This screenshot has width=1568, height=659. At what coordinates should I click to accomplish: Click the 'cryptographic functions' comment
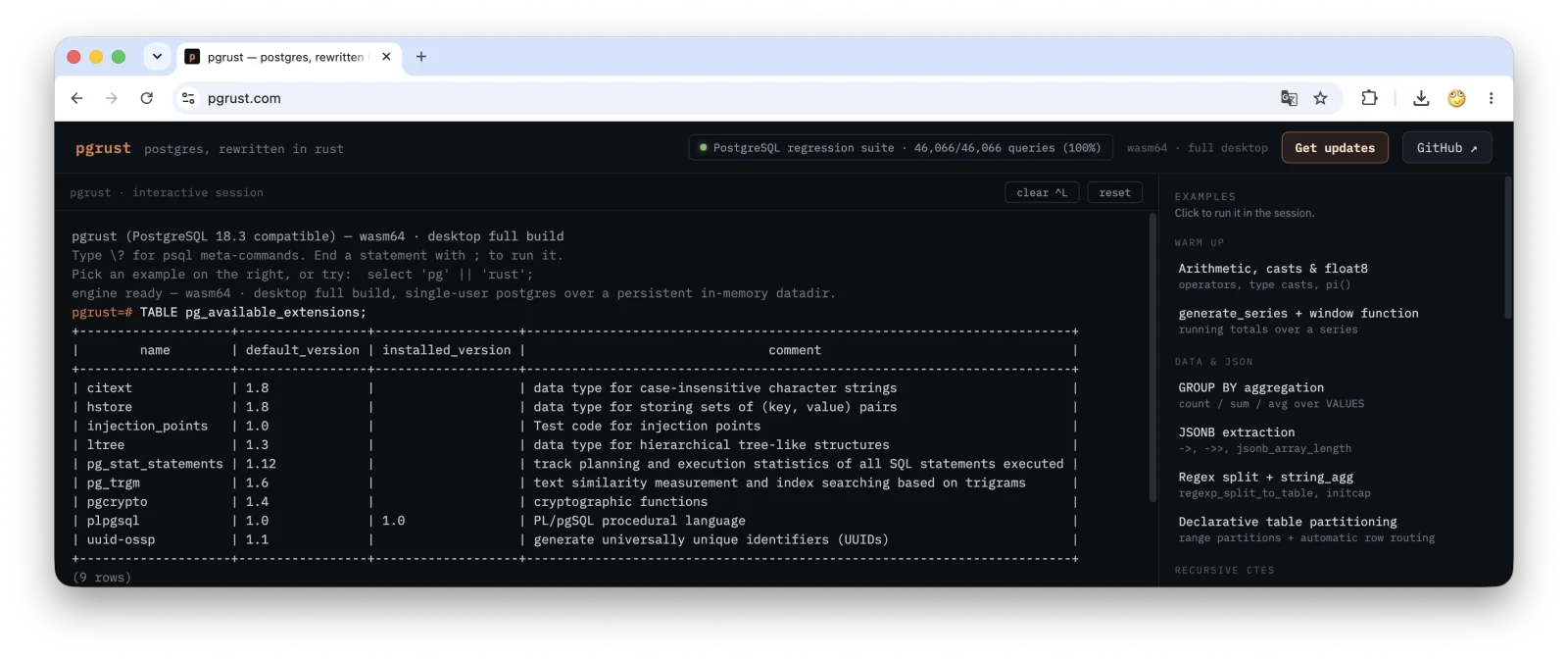[x=620, y=502]
